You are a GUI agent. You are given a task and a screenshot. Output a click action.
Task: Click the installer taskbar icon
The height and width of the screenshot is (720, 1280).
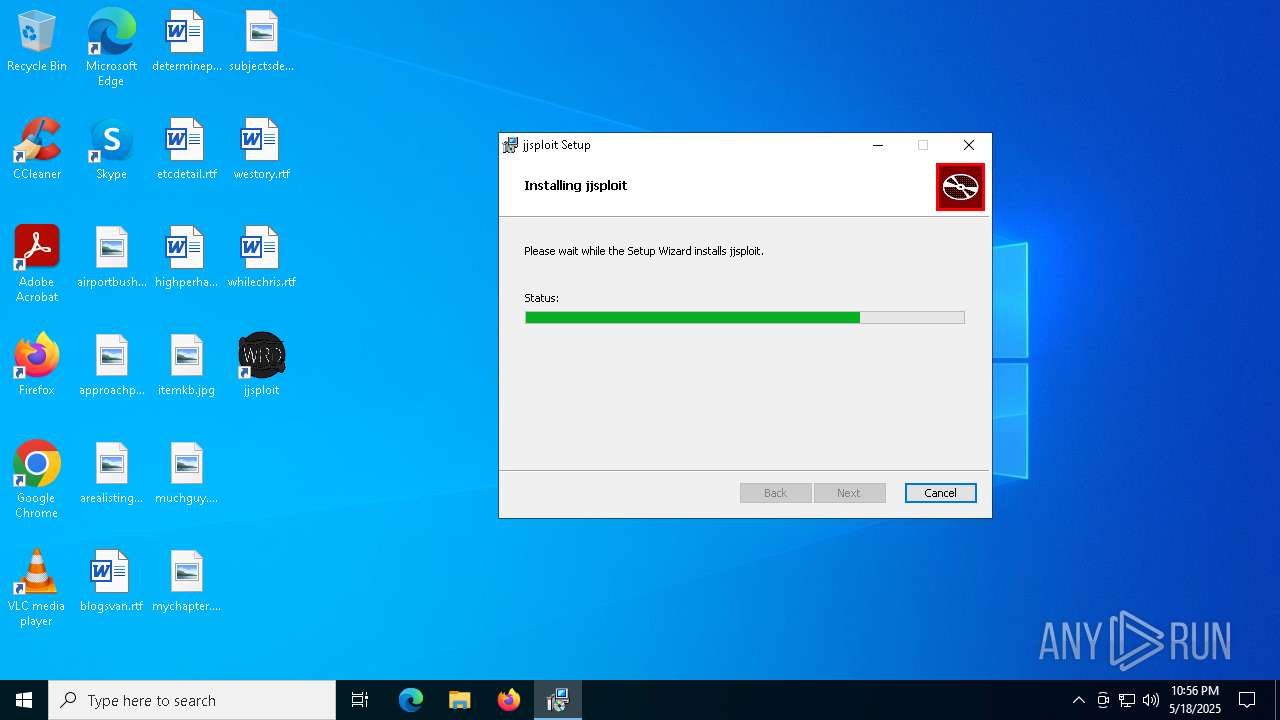558,700
